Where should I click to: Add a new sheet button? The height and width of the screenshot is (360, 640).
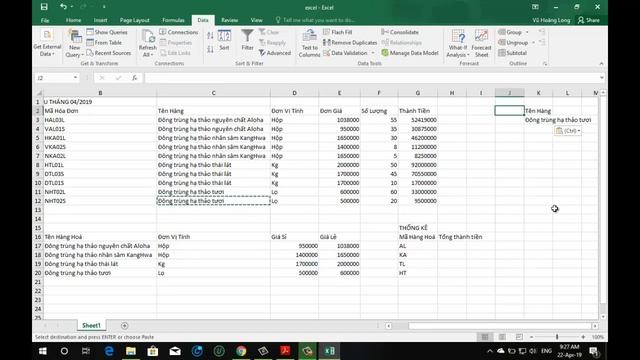click(x=124, y=325)
